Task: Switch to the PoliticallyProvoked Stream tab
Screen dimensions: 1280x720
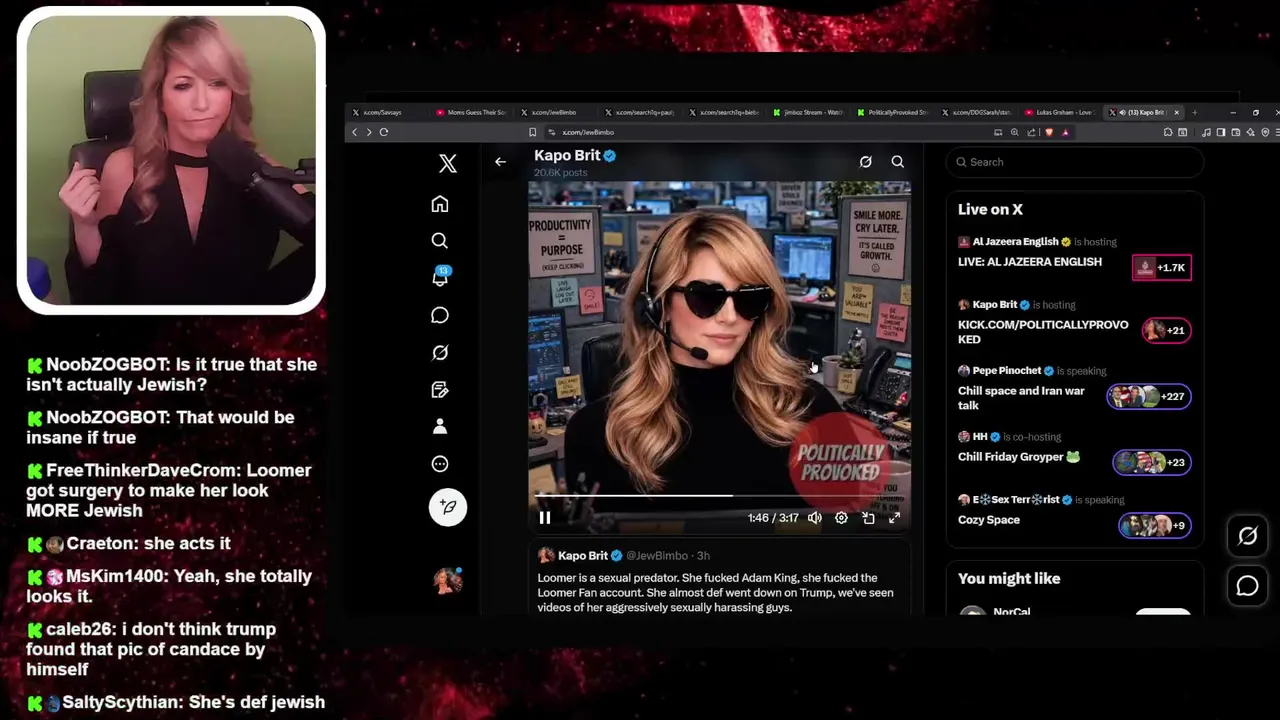Action: point(893,112)
